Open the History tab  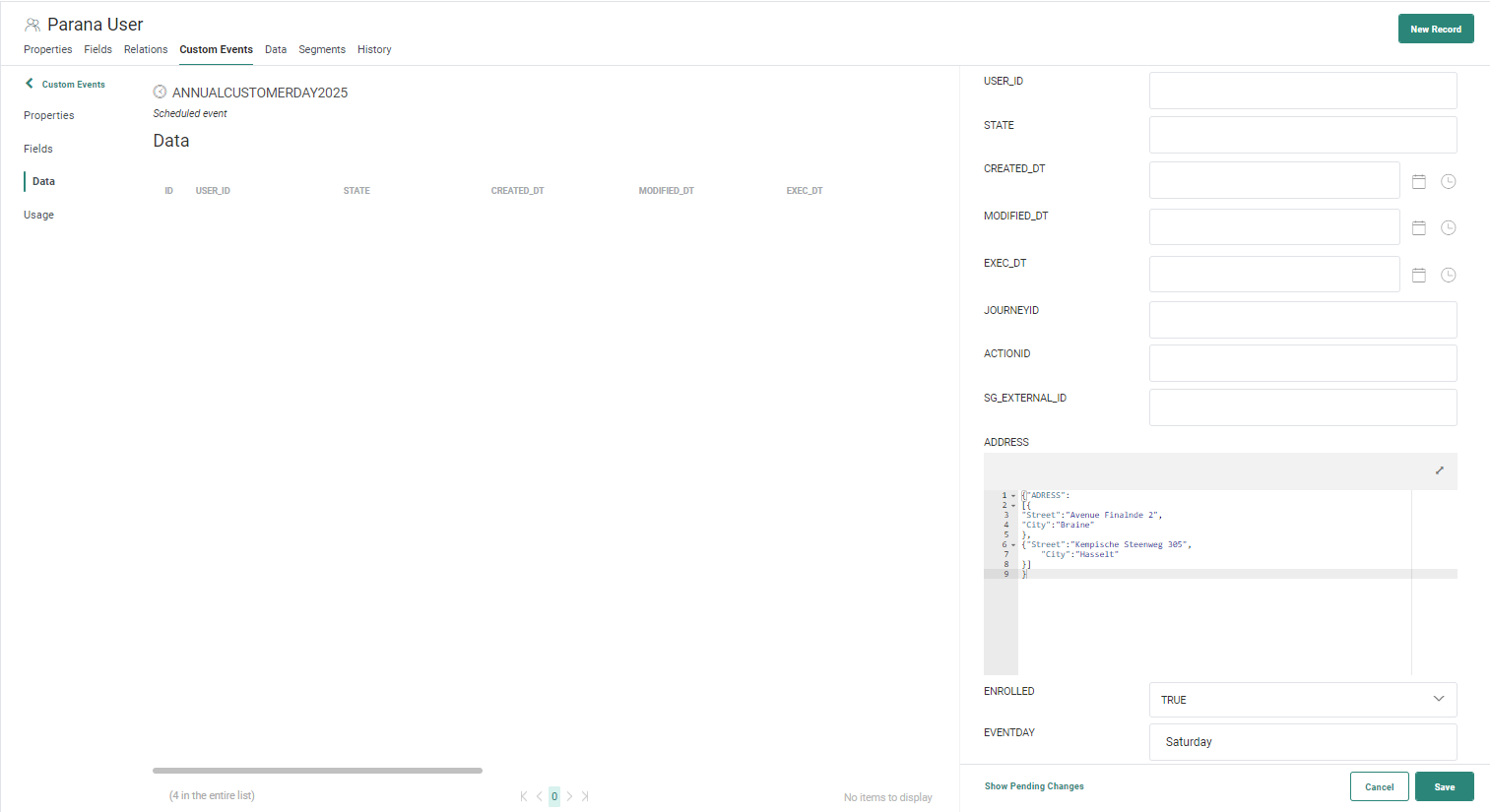374,49
